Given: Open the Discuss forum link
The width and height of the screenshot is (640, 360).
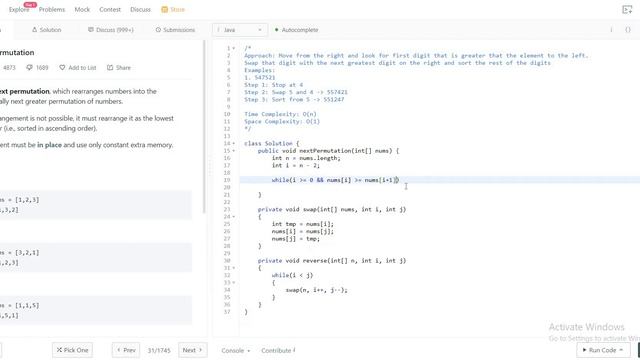Looking at the screenshot, I should 140,9.
